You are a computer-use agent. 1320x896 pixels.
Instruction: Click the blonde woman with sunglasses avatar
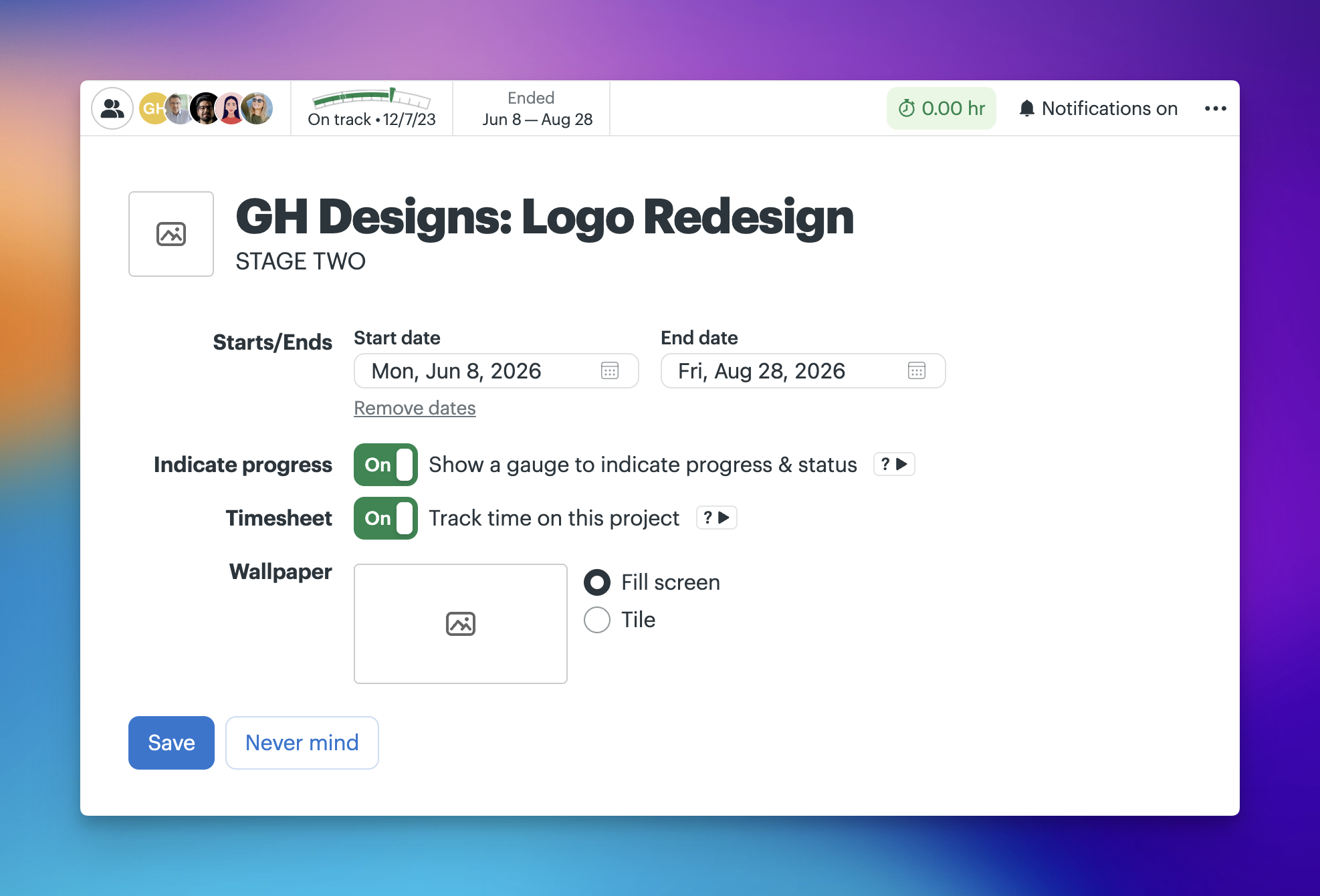[258, 108]
